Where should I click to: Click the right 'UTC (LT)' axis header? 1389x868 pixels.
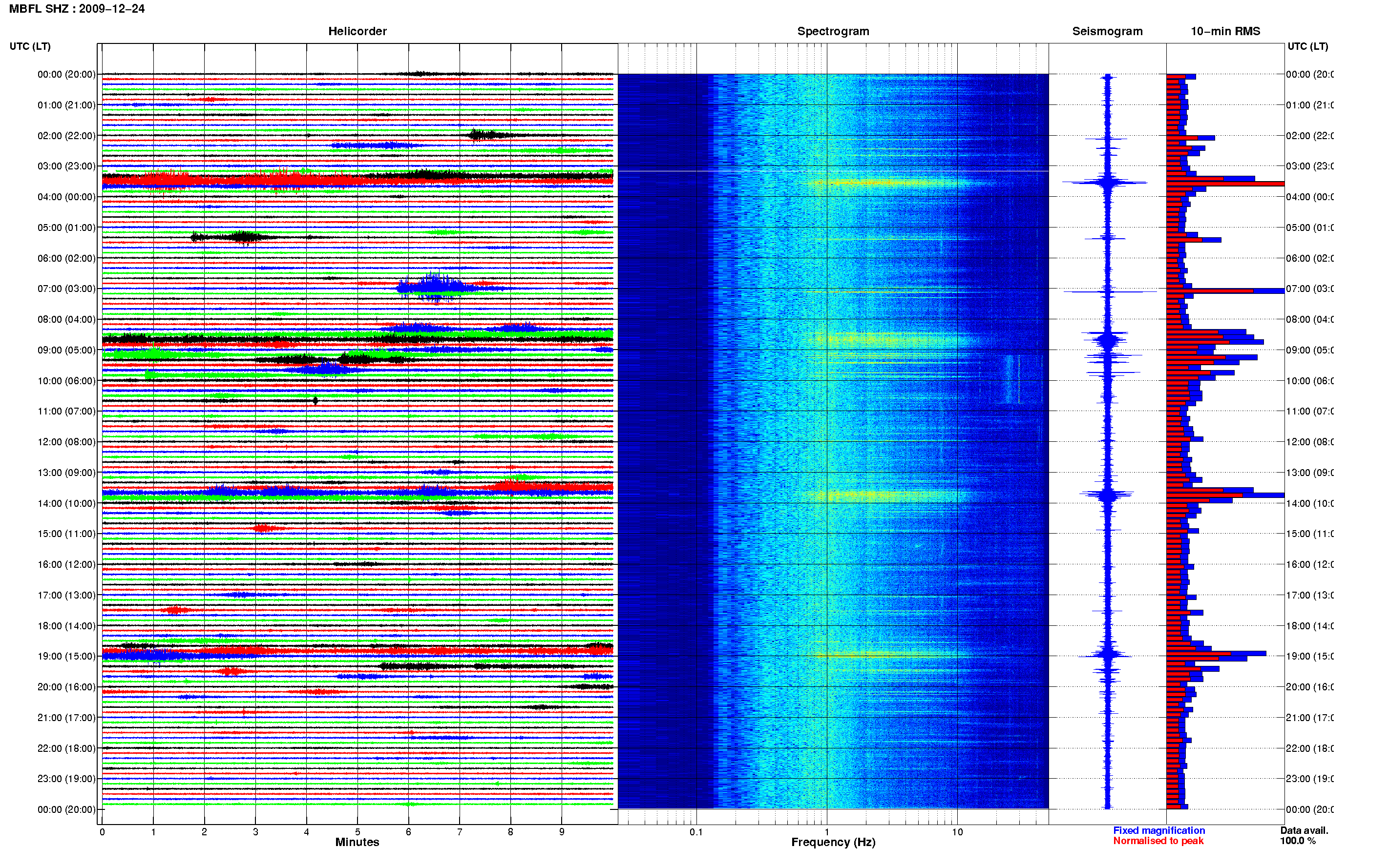tap(1307, 46)
